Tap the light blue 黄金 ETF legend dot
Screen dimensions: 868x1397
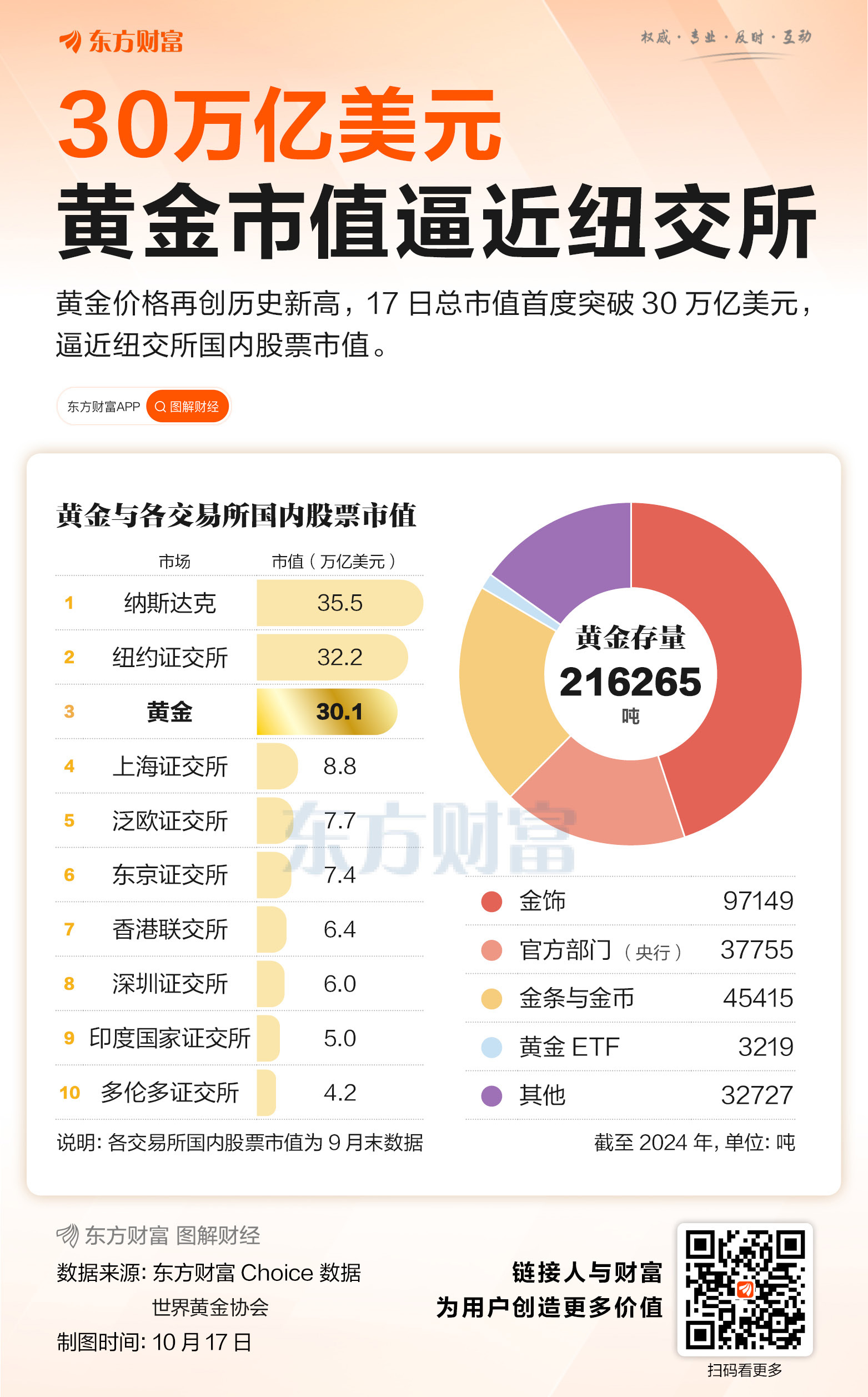click(491, 1047)
